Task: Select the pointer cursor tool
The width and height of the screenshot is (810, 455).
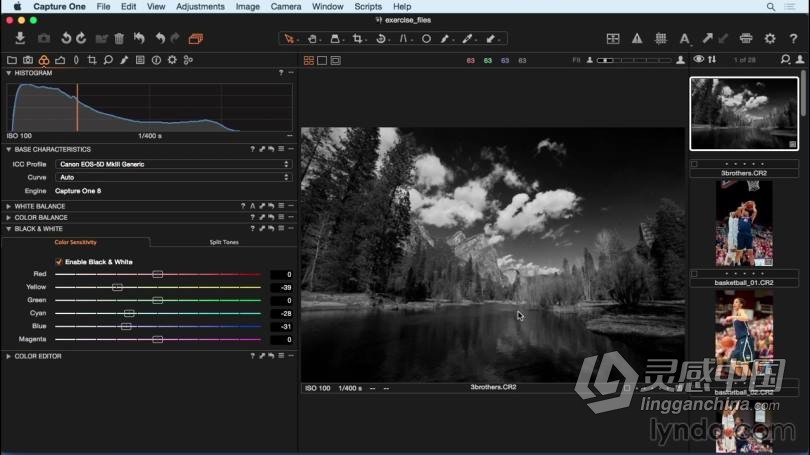Action: click(289, 39)
